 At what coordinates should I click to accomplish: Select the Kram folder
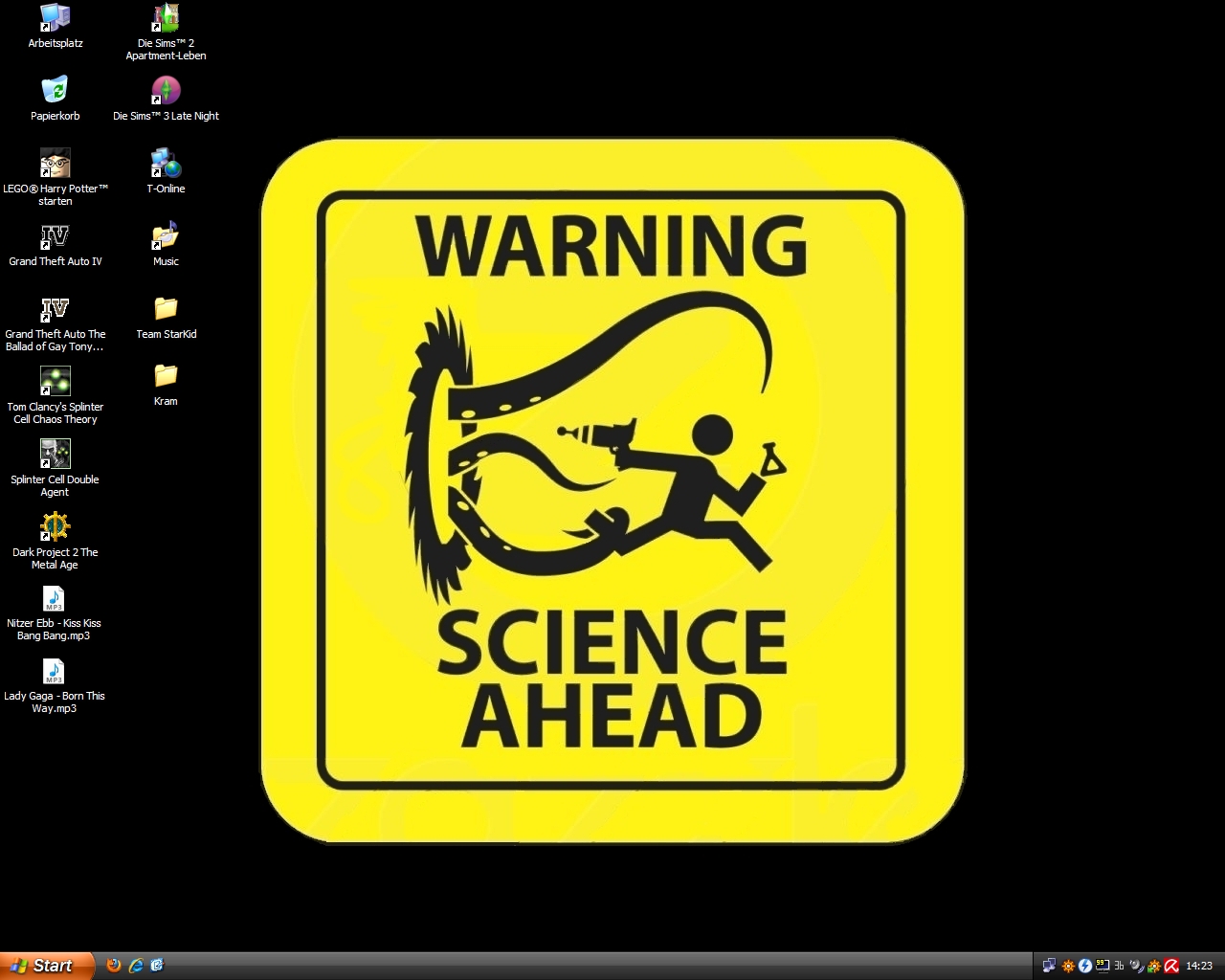pos(166,376)
